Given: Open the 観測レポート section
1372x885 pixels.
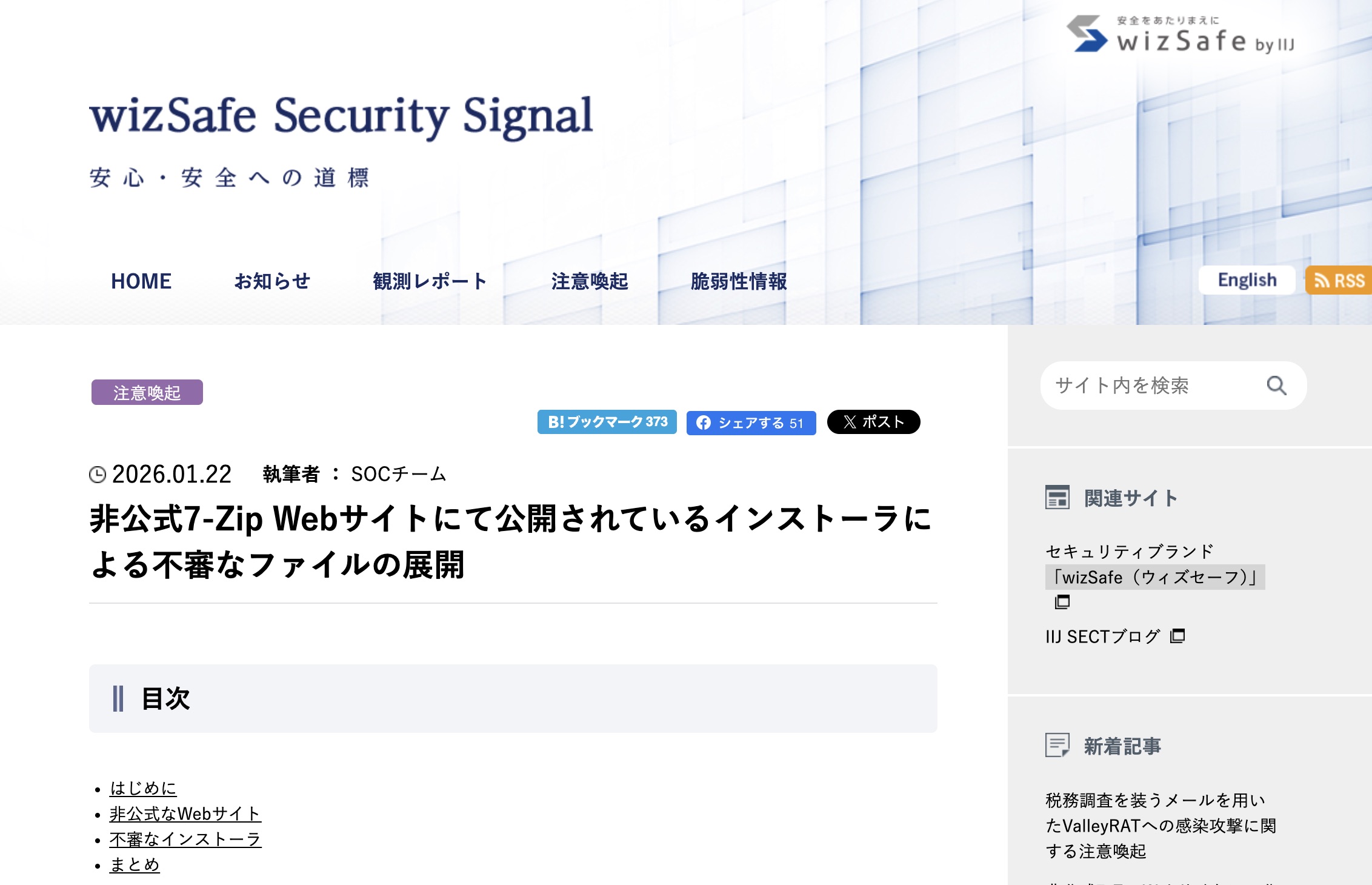Looking at the screenshot, I should tap(429, 281).
